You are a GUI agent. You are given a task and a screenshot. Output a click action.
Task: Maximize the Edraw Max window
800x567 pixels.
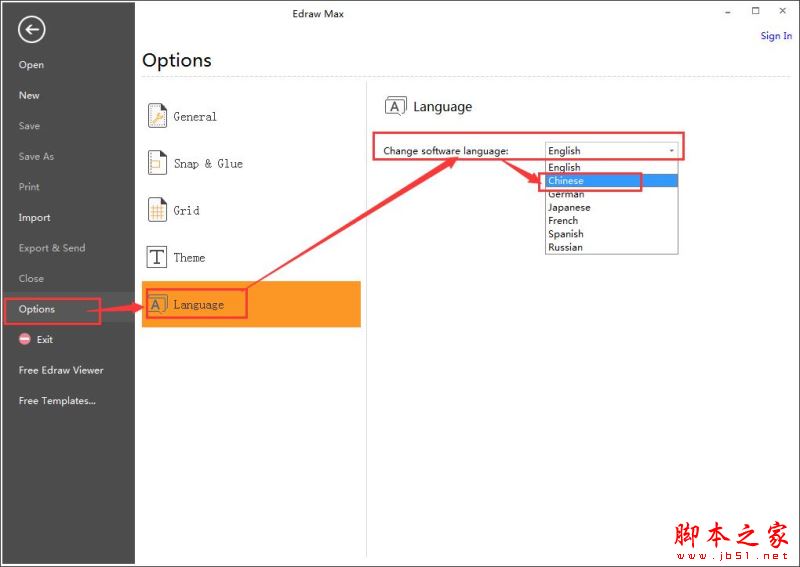[x=755, y=11]
